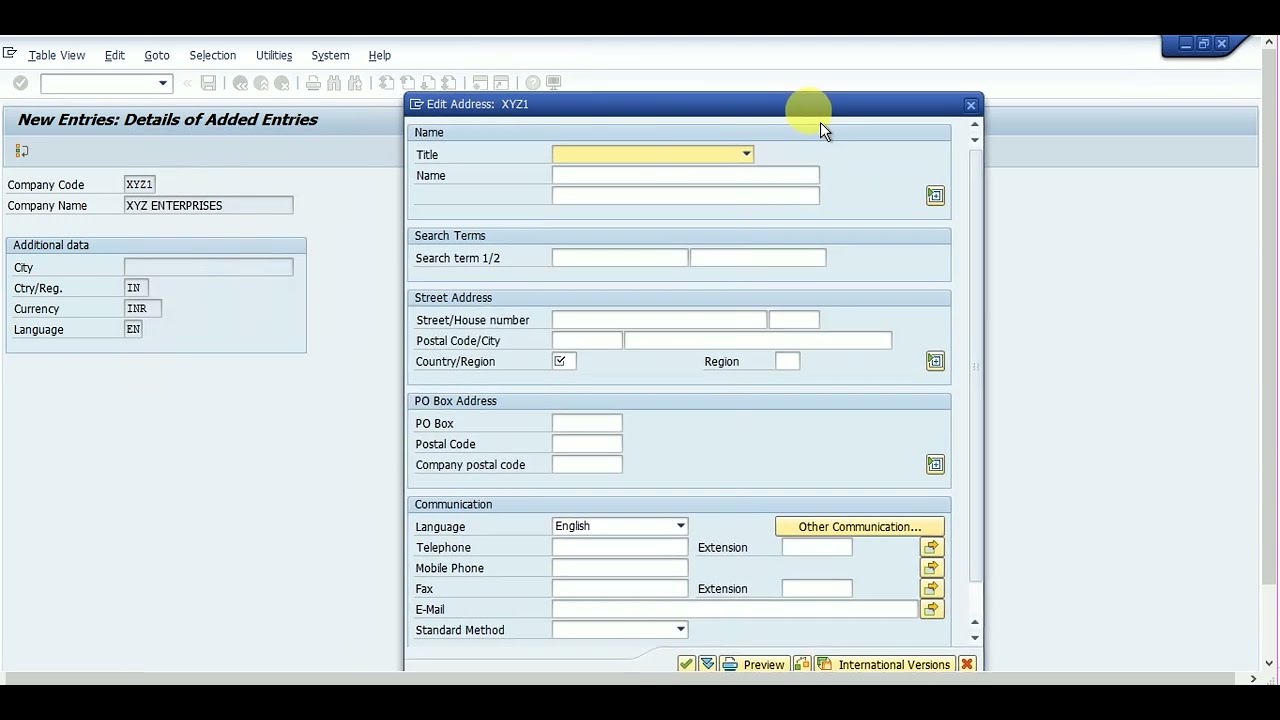Click the E-Mail input field
Image resolution: width=1280 pixels, height=720 pixels.
point(735,609)
